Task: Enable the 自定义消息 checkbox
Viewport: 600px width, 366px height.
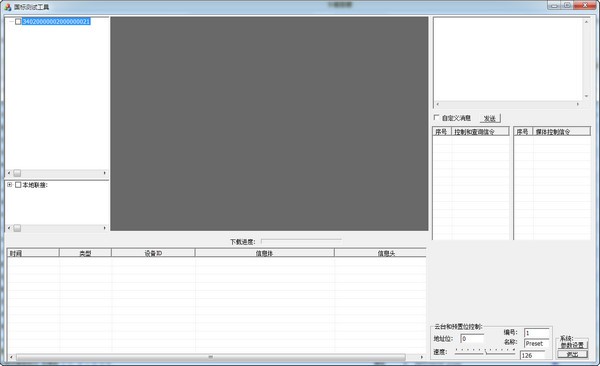Action: pos(436,117)
